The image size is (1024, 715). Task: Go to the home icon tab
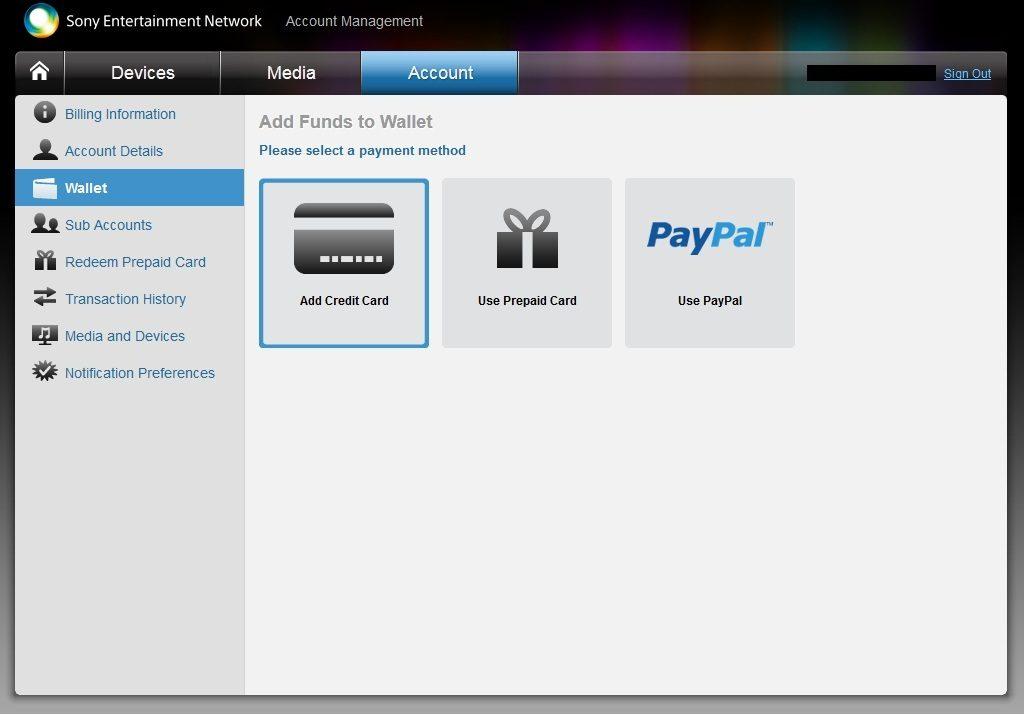coord(39,72)
